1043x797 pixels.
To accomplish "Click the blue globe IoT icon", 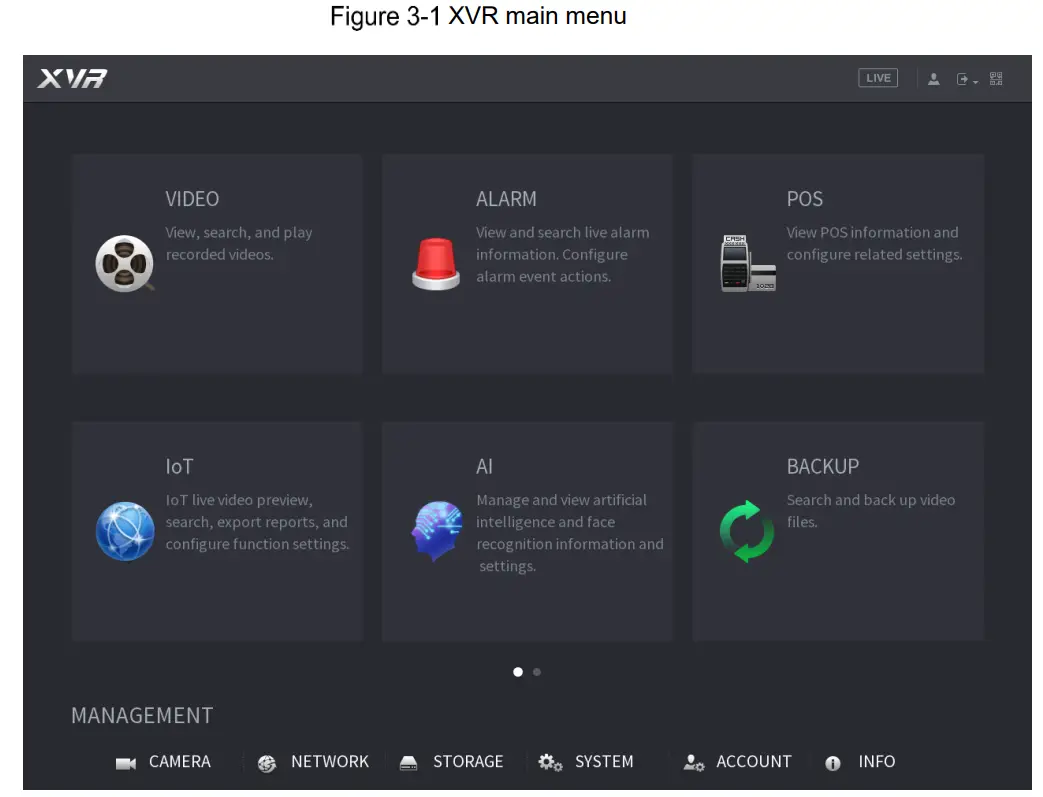I will coord(125,531).
